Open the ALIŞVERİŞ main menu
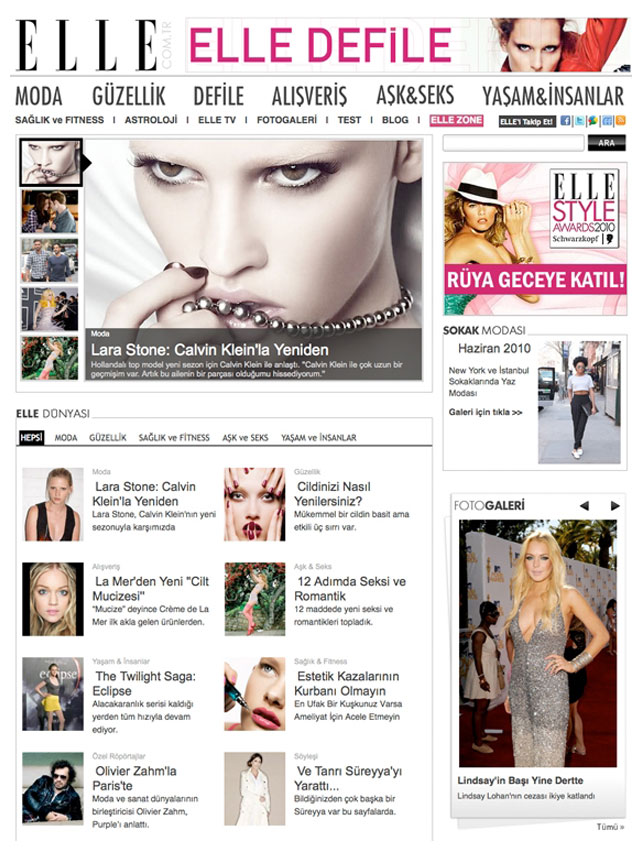The width and height of the screenshot is (640, 853). [x=309, y=96]
